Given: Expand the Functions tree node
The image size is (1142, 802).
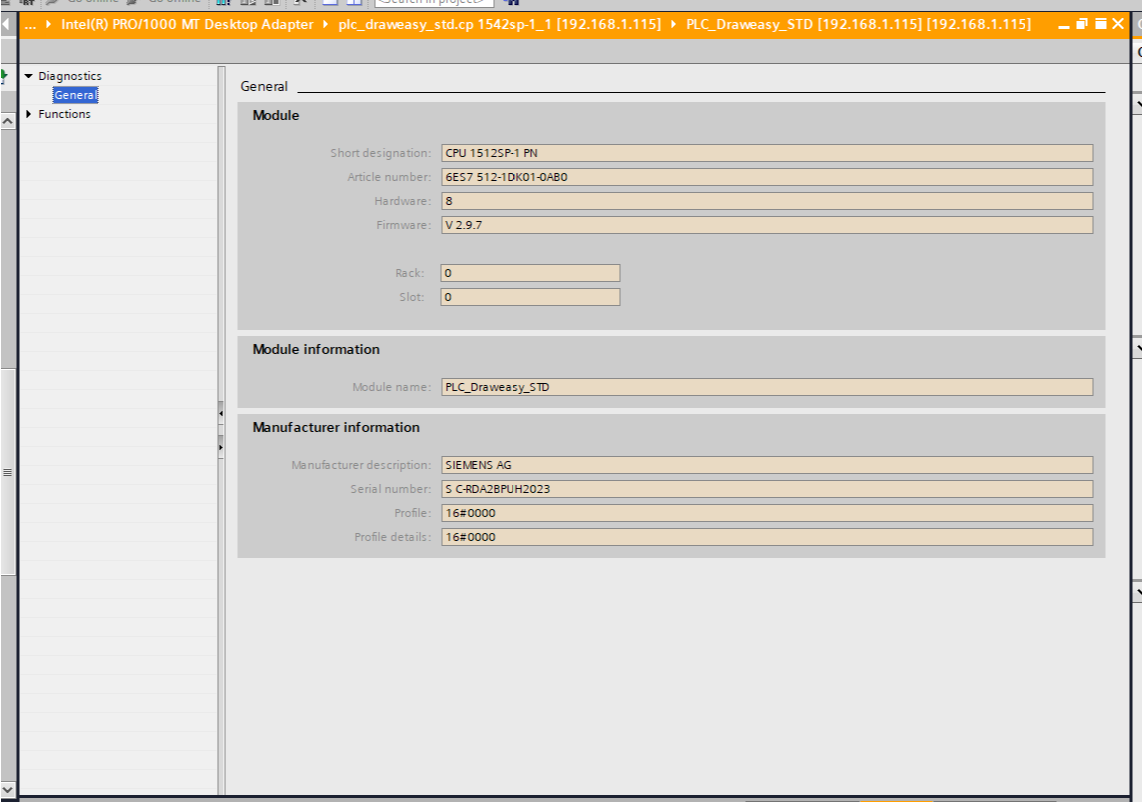Looking at the screenshot, I should pos(29,114).
